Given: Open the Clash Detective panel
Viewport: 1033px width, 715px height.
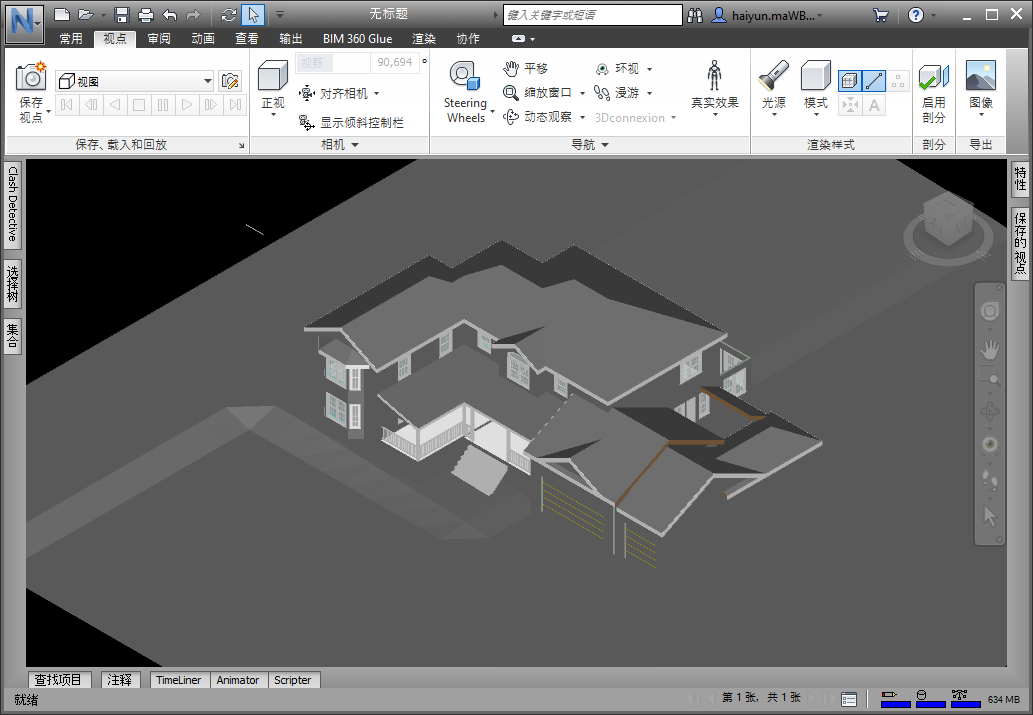Looking at the screenshot, I should [x=11, y=207].
